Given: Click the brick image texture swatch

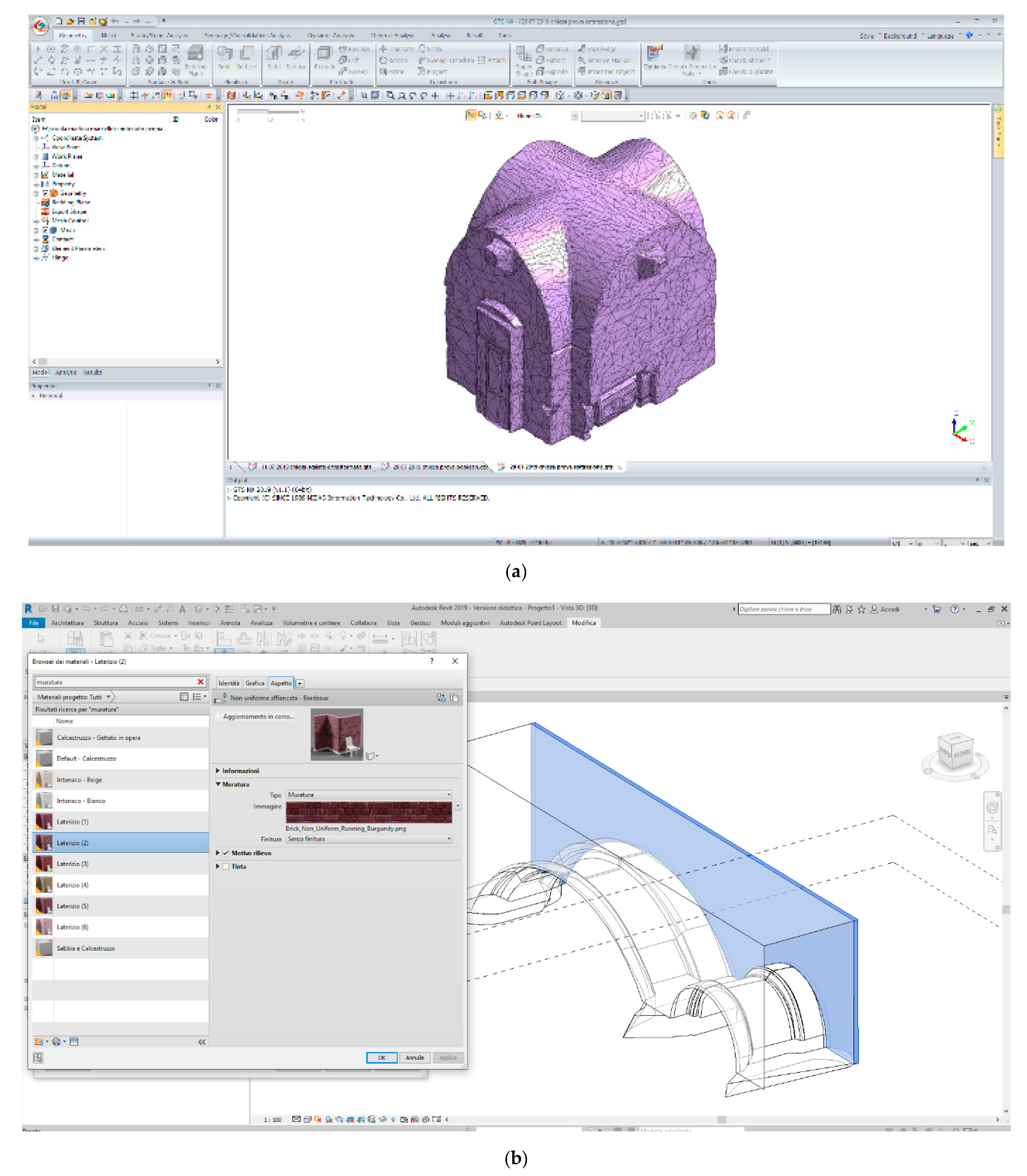Looking at the screenshot, I should [369, 812].
